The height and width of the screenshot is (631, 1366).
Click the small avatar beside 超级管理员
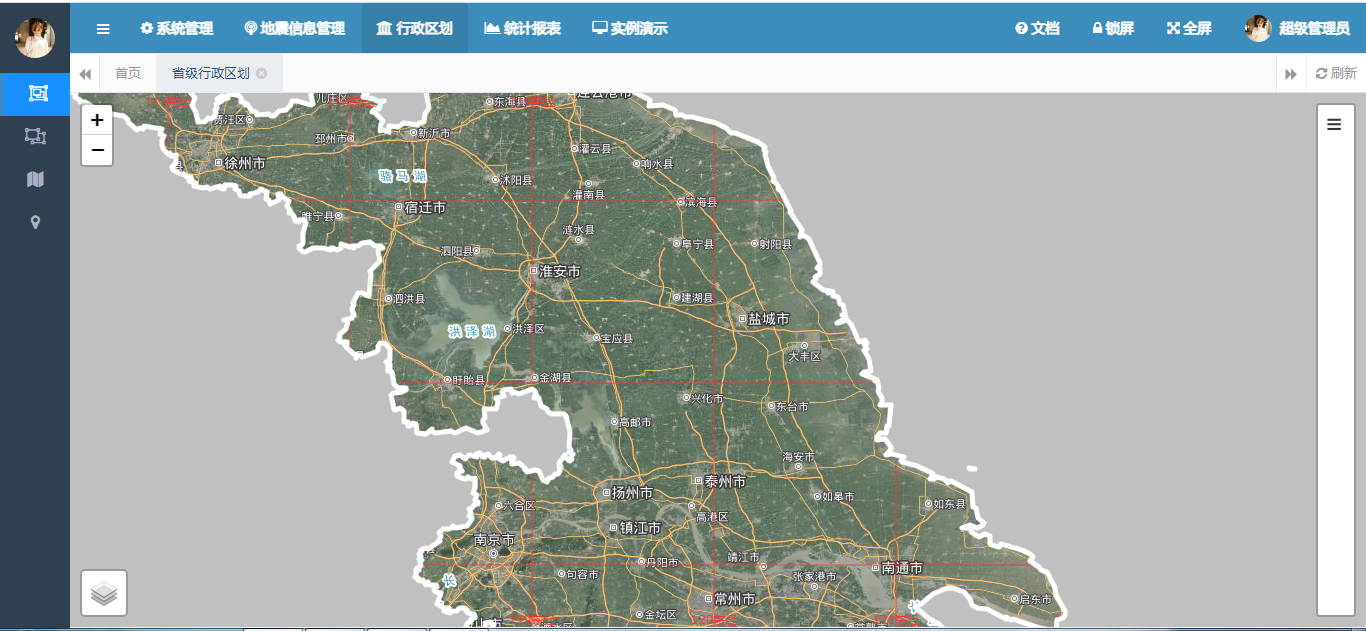click(1258, 28)
